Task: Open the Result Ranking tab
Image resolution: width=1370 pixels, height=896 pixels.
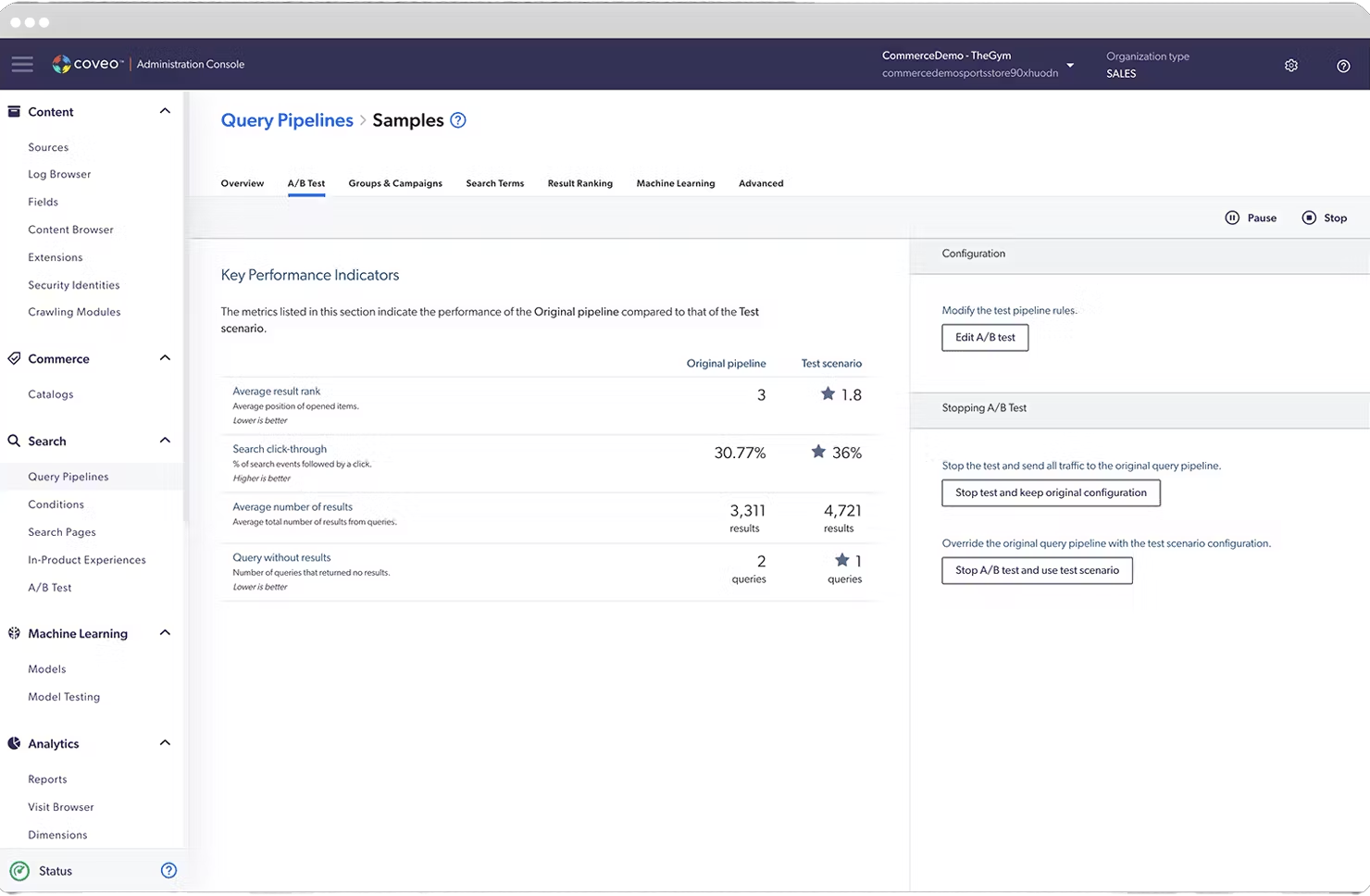Action: point(580,183)
